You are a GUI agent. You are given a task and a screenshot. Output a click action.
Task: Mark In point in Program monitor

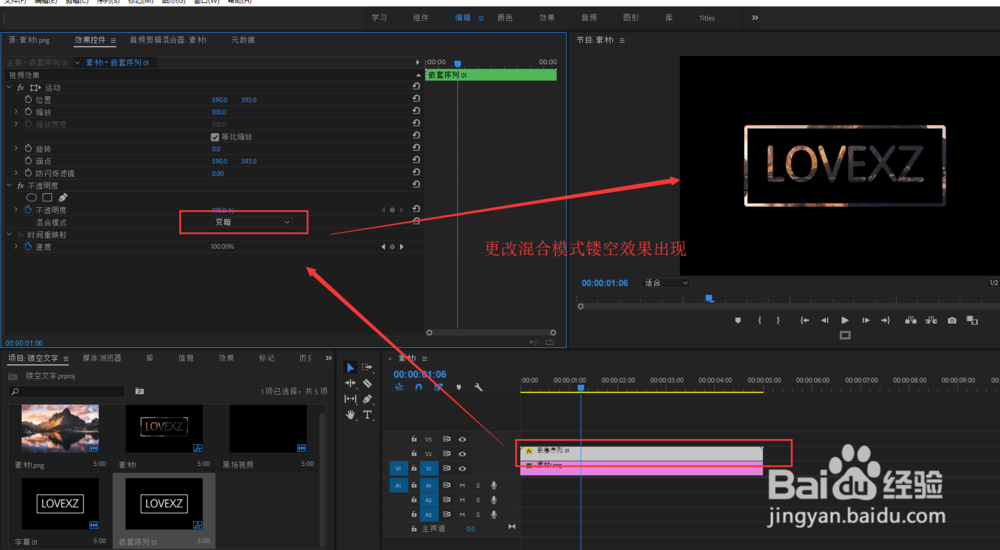760,320
